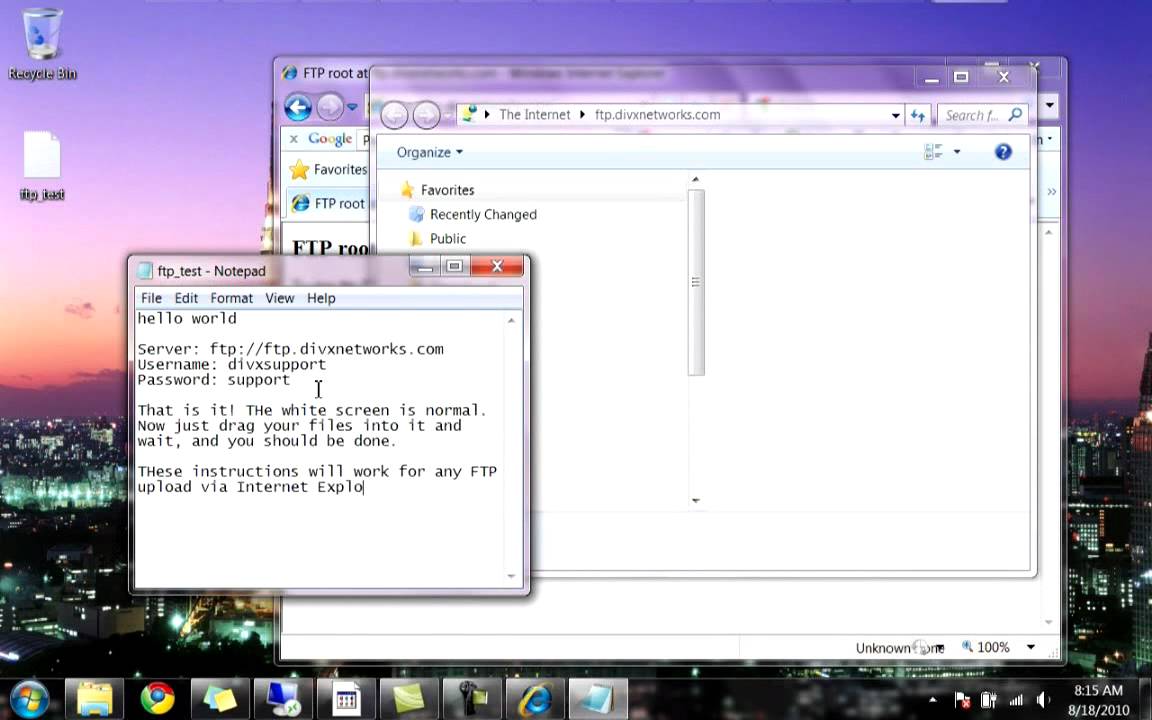The width and height of the screenshot is (1152, 720).
Task: Click the Password: support line
Action: pyautogui.click(x=214, y=380)
